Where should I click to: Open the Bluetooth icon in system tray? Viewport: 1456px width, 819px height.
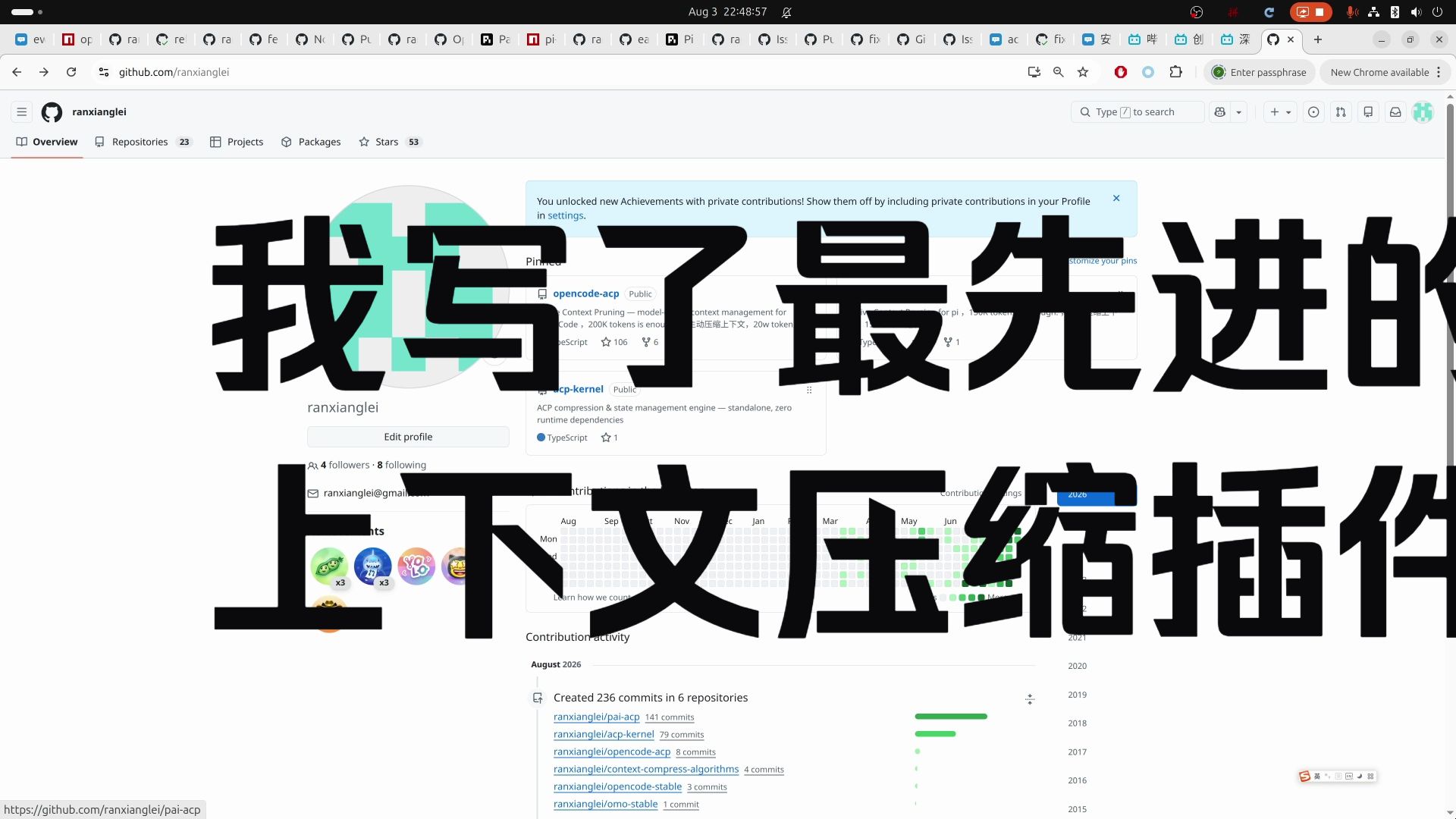[x=1395, y=12]
